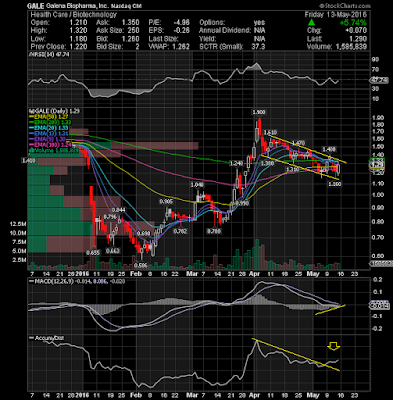Click the 1.900 peak price annotation
This screenshot has width=393, height=400.
pos(258,112)
